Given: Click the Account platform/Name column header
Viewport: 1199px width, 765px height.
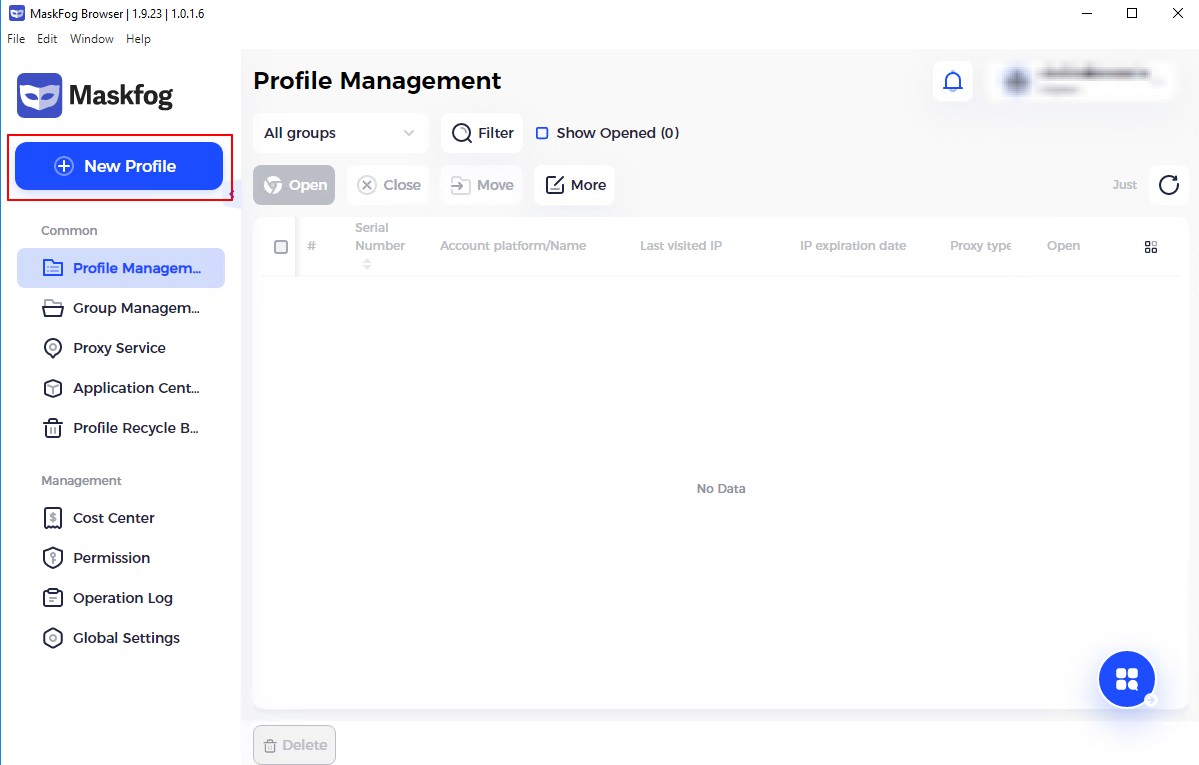Looking at the screenshot, I should point(513,246).
